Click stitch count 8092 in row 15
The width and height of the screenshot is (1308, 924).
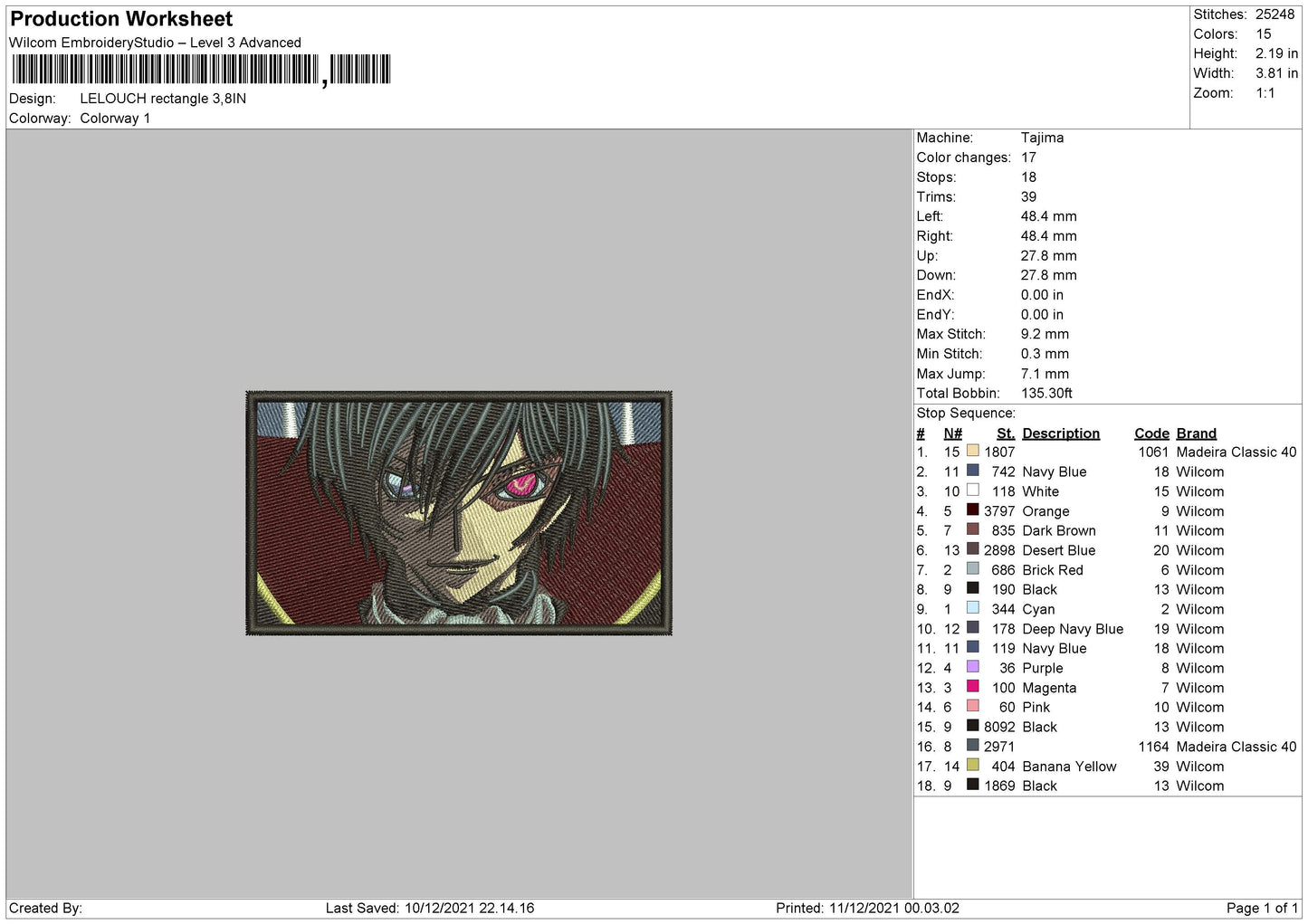click(x=999, y=727)
